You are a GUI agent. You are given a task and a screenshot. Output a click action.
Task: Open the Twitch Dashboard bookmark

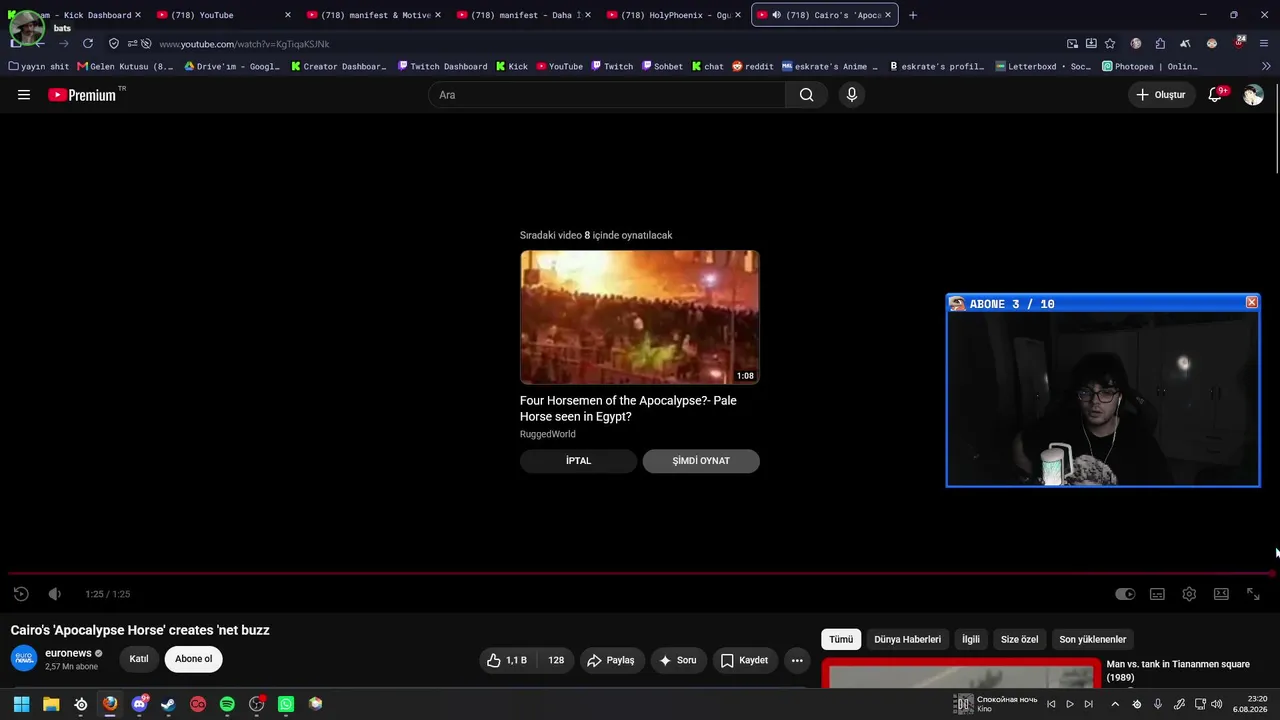click(442, 67)
